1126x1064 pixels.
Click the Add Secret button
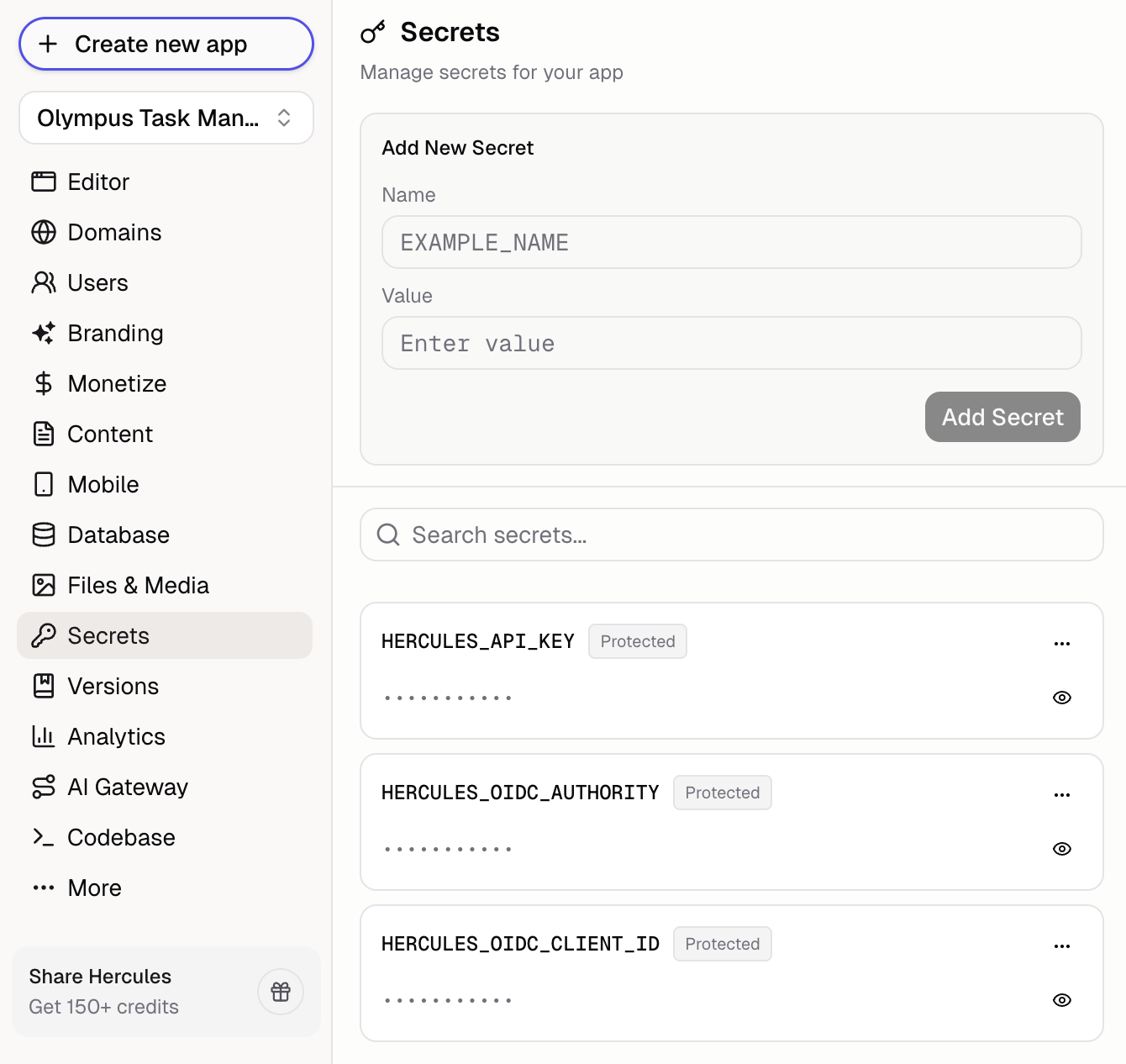click(1002, 417)
